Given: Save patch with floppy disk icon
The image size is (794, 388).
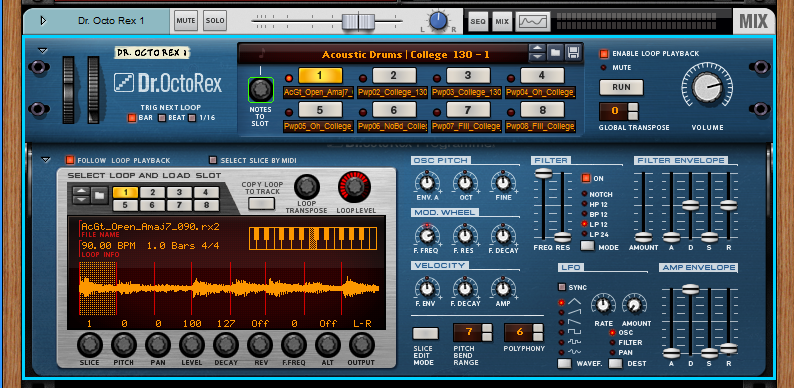Looking at the screenshot, I should click(573, 53).
